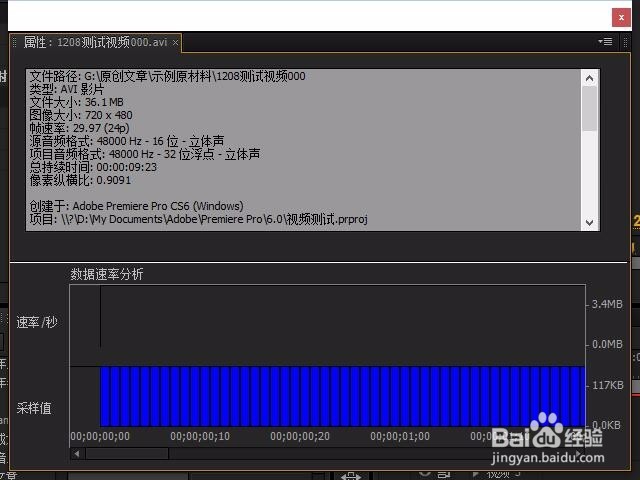Viewport: 640px width, 480px height.
Task: Click the 速率/秒 label
Action: point(37,322)
